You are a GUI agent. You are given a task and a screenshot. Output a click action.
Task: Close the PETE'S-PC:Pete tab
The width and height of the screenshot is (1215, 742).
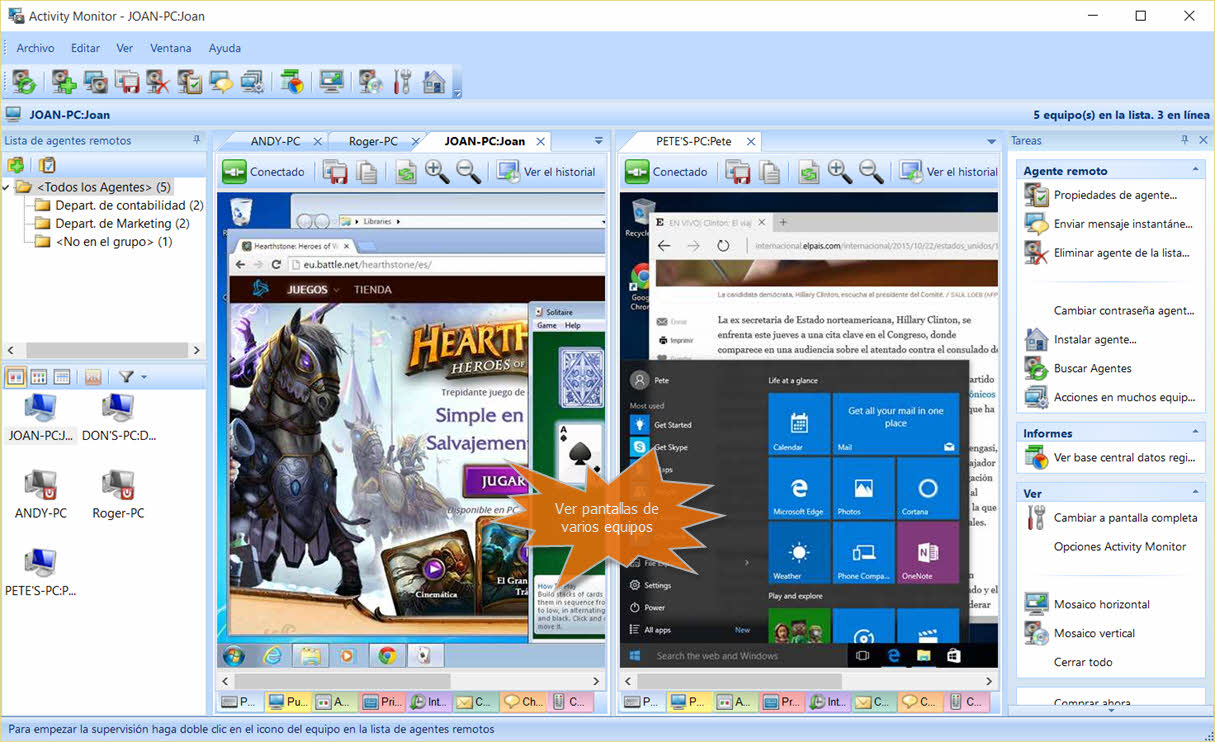coord(751,142)
